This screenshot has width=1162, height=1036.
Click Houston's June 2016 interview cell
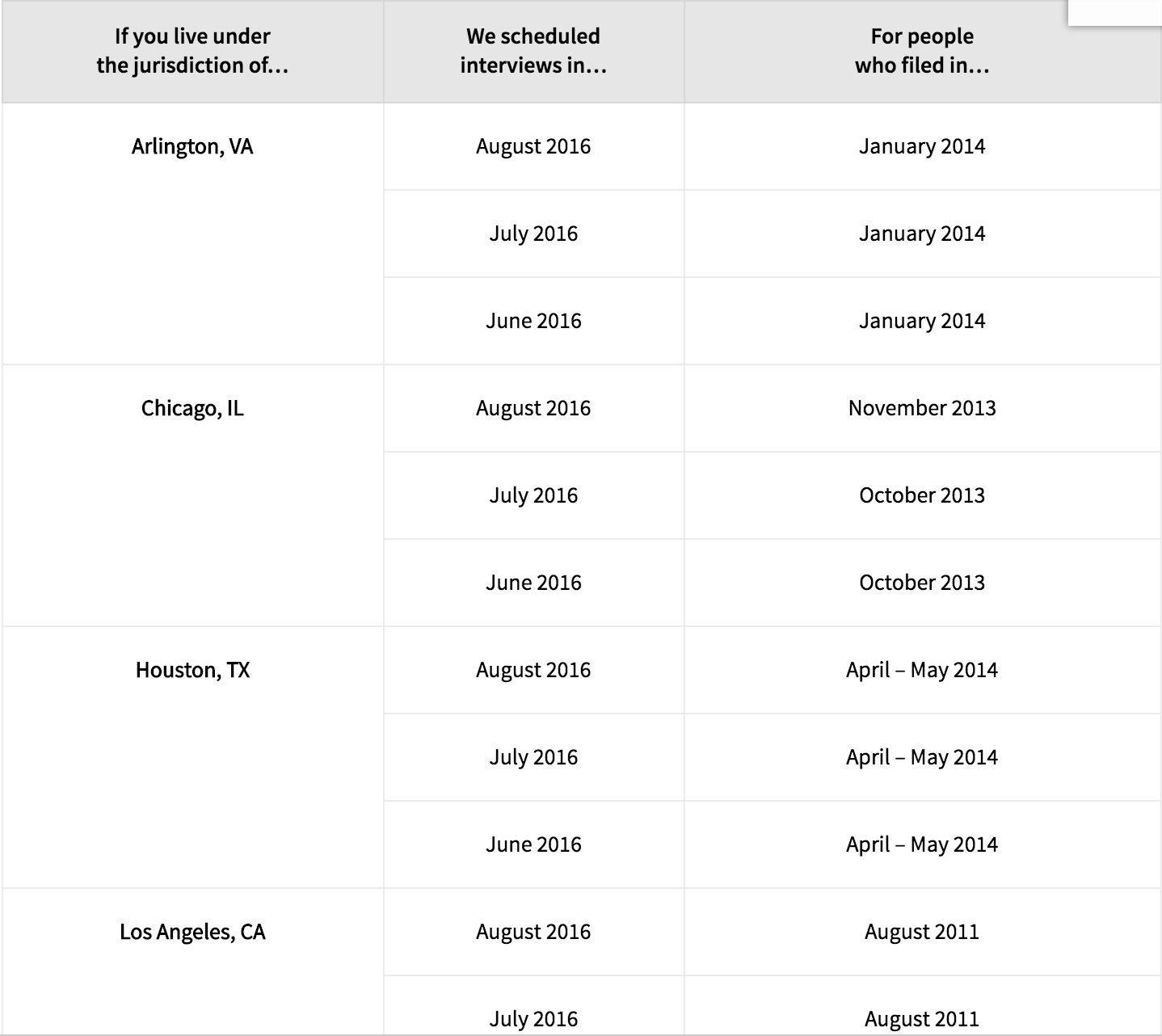533,844
